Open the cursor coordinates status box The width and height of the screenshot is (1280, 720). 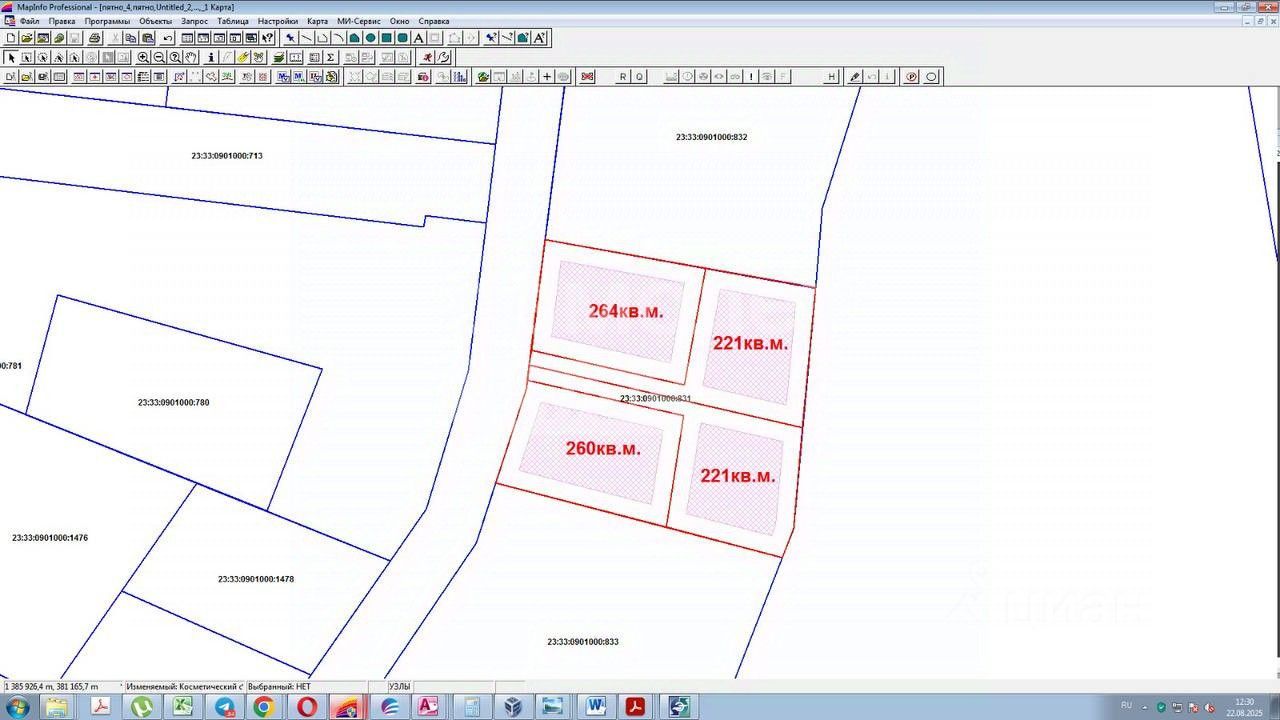(60, 687)
